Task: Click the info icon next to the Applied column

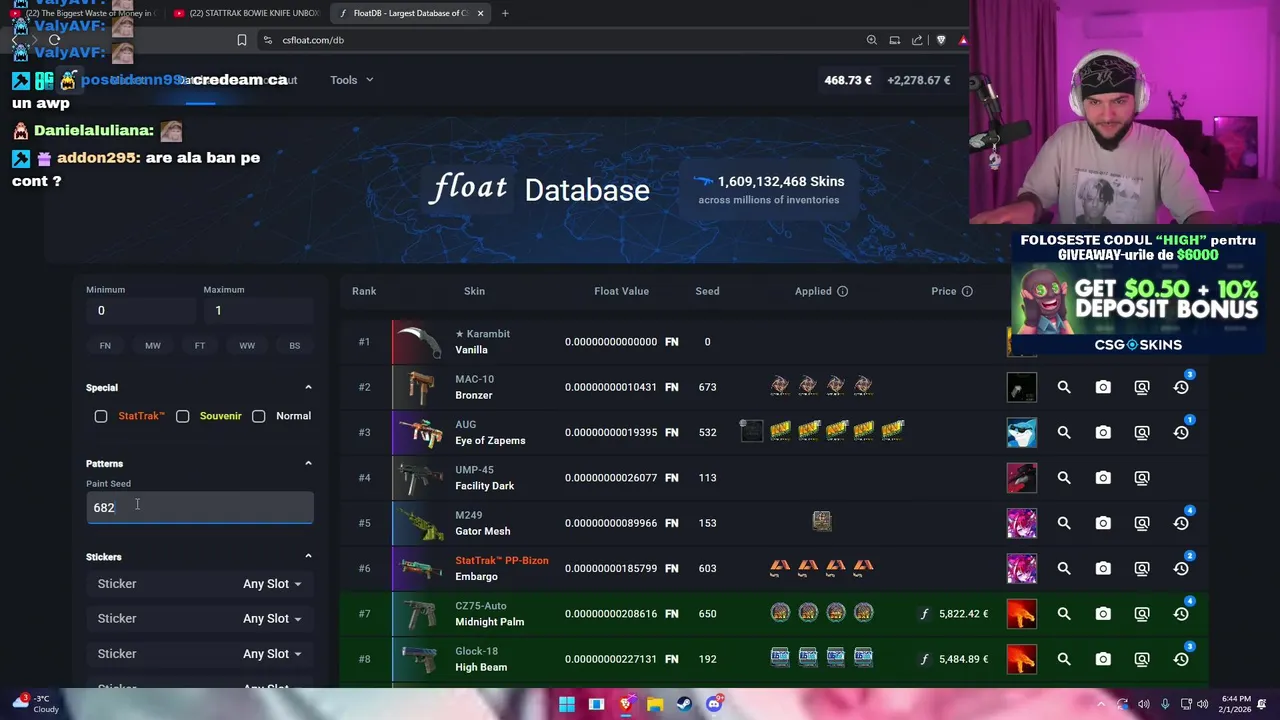Action: click(x=842, y=291)
